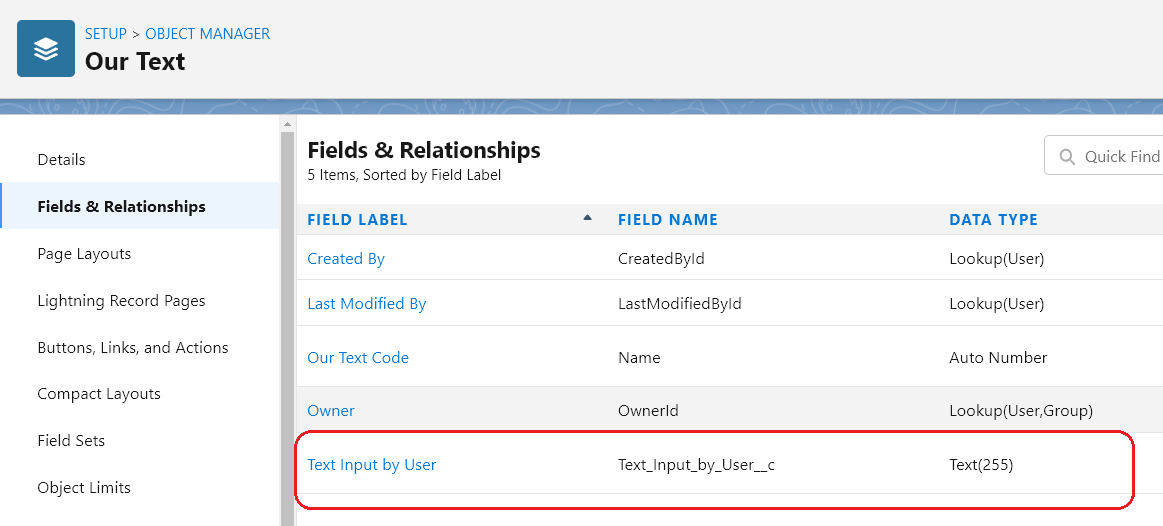Open Lightning Record Pages section
This screenshot has width=1163, height=526.
click(122, 300)
